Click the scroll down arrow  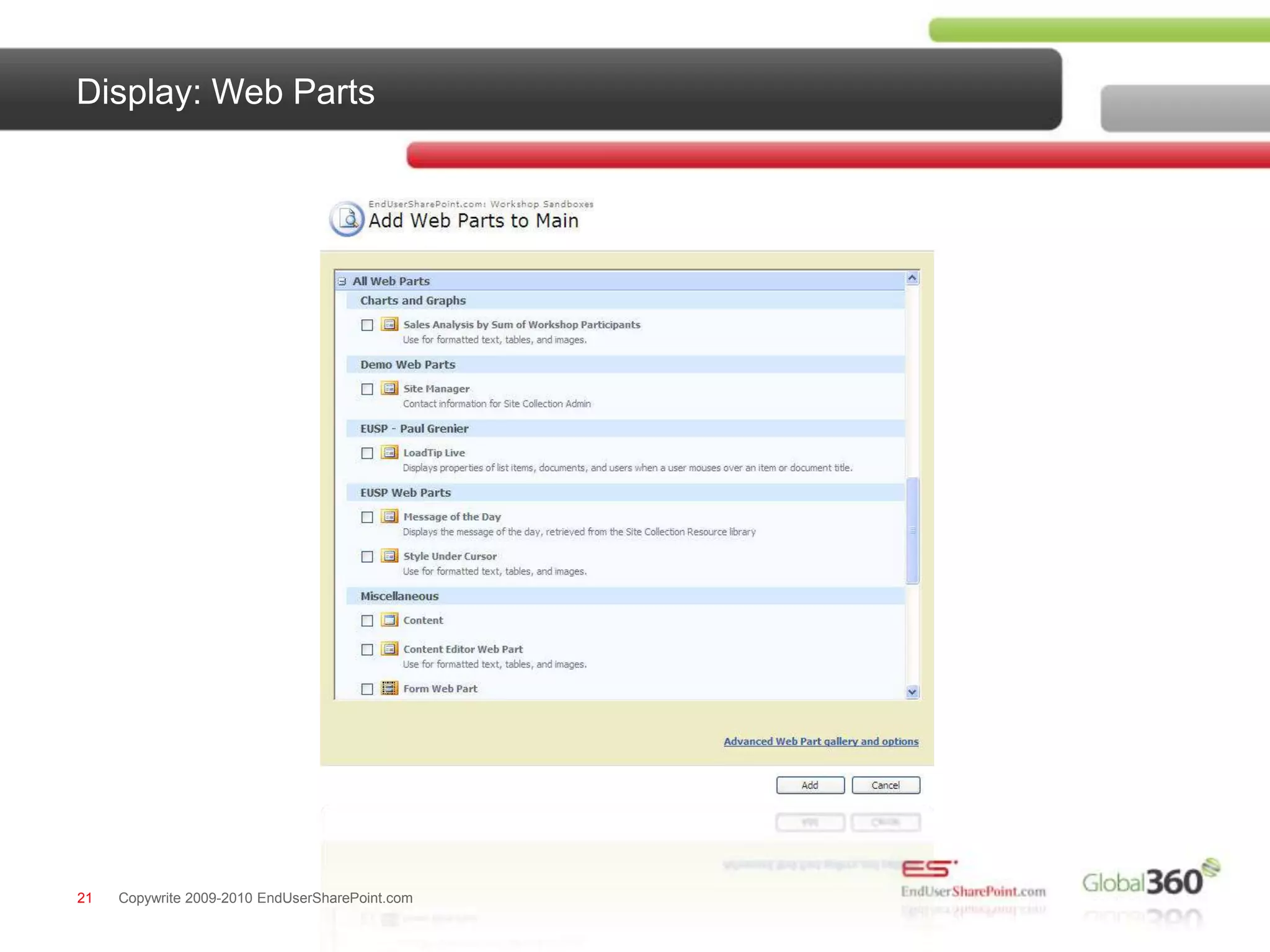(912, 692)
